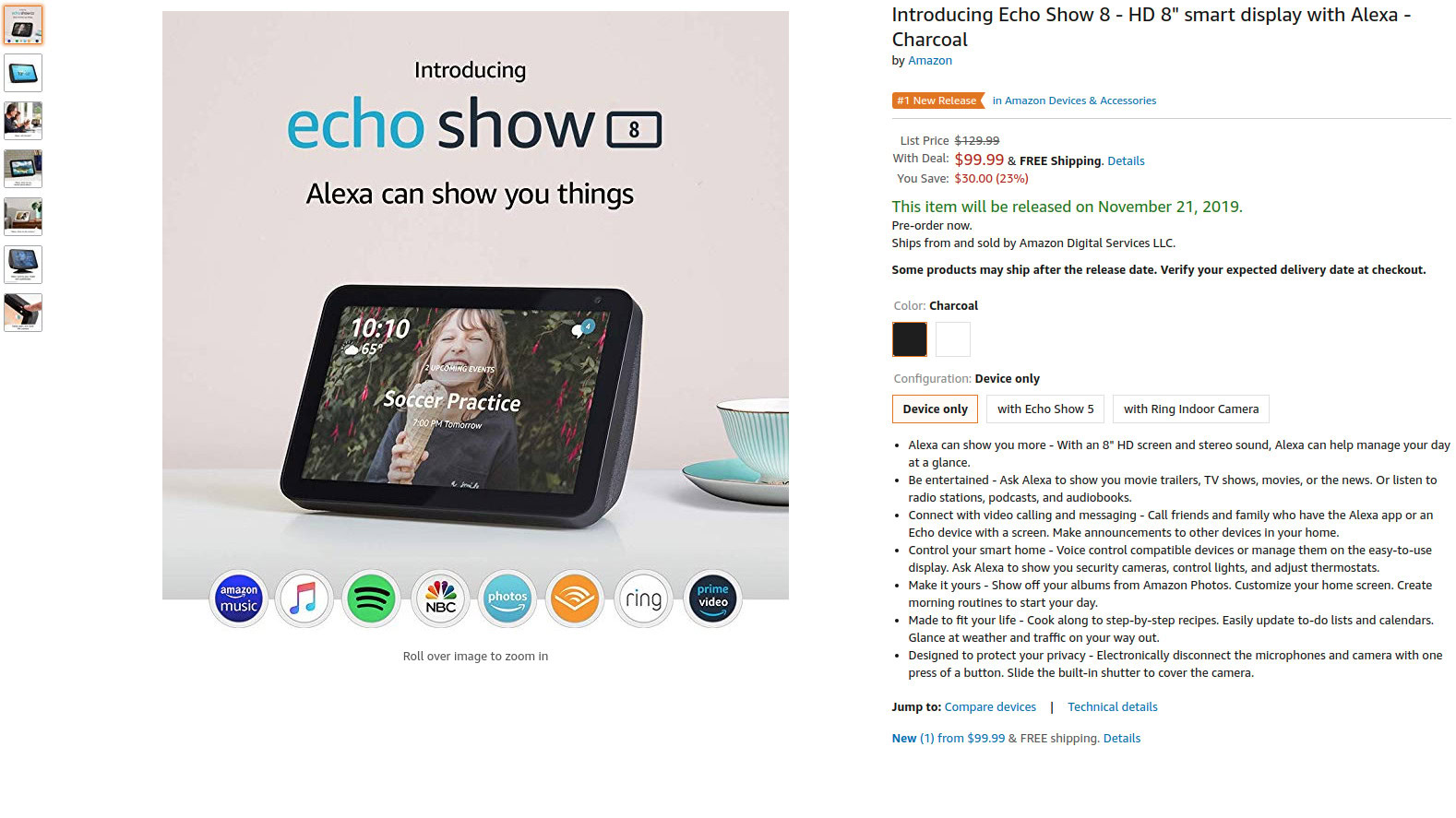
Task: Open Amazon Devices & Accessories category link
Action: point(1074,101)
